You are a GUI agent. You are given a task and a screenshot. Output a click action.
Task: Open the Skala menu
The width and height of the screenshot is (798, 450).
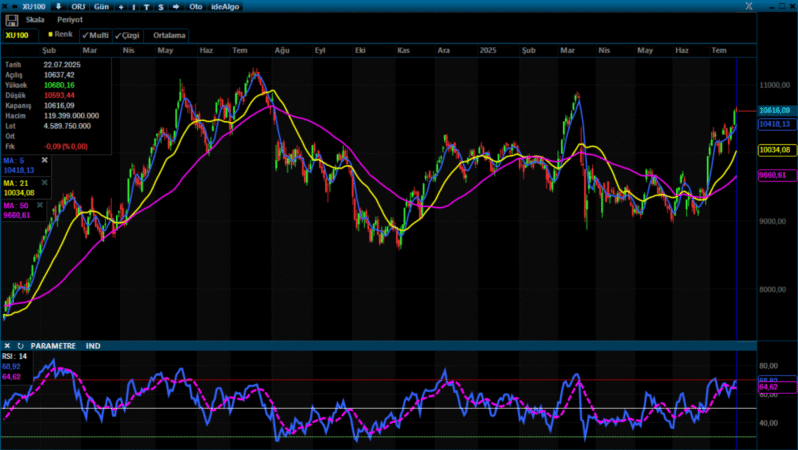pos(35,20)
